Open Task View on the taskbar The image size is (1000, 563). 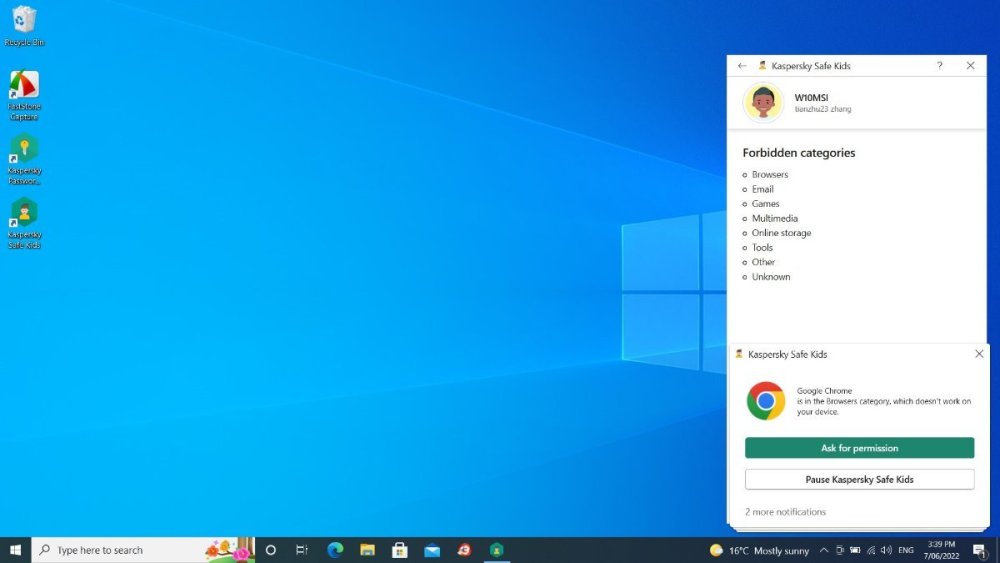[x=302, y=550]
